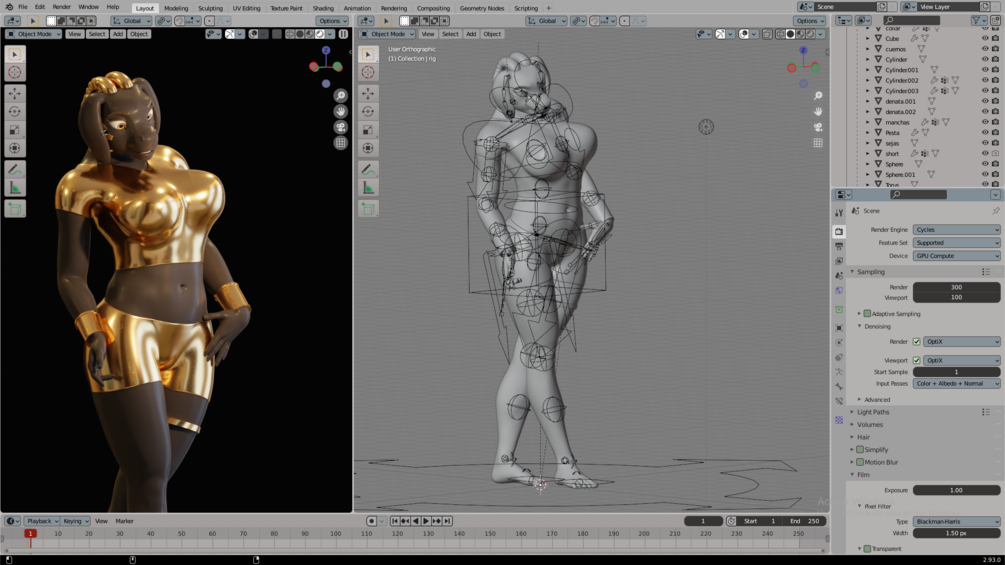Toggle Viewport denoising checkbox
This screenshot has height=565, width=1005.
click(917, 361)
